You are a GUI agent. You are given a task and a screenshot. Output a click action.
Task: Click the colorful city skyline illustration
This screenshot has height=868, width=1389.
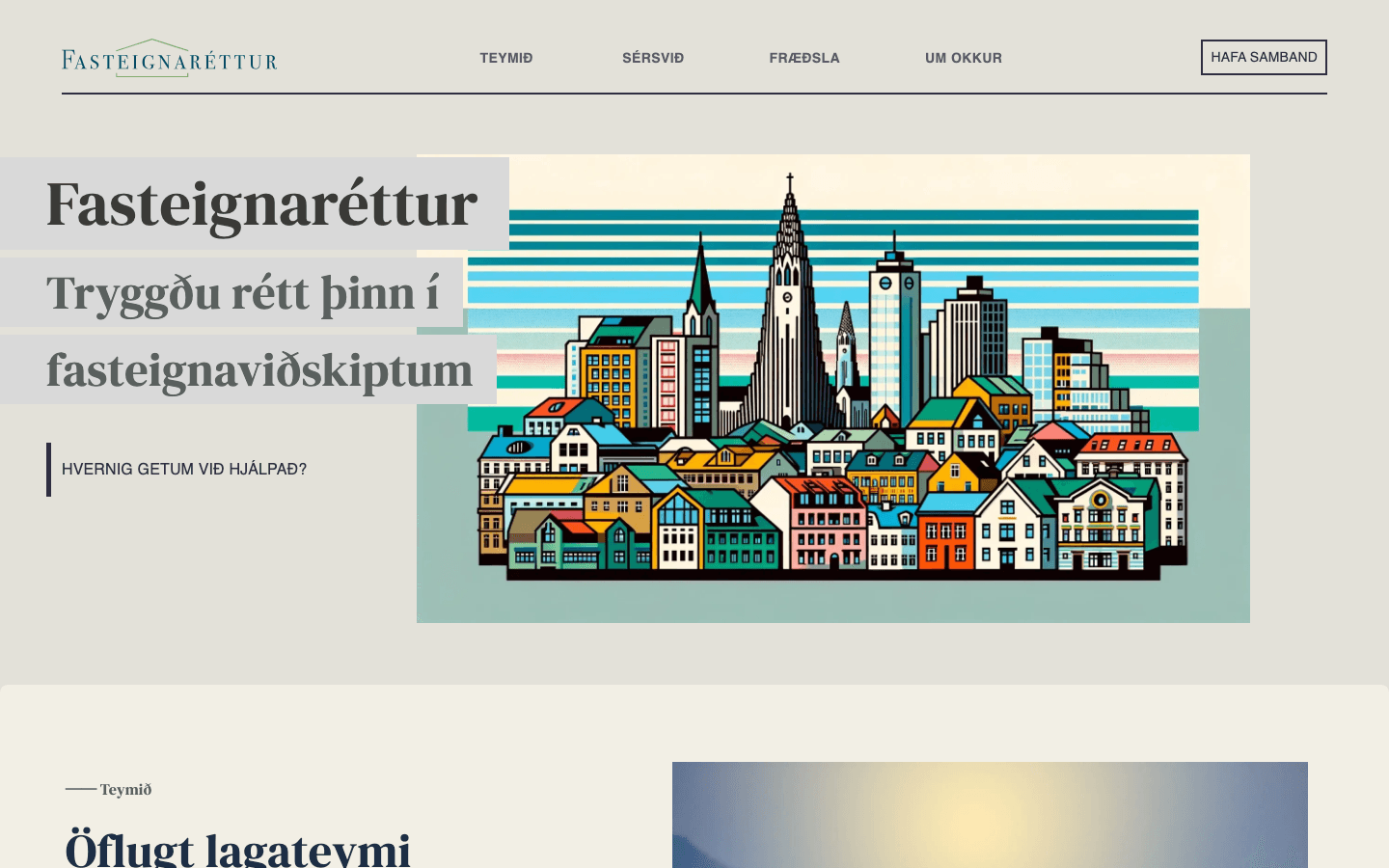coord(833,389)
